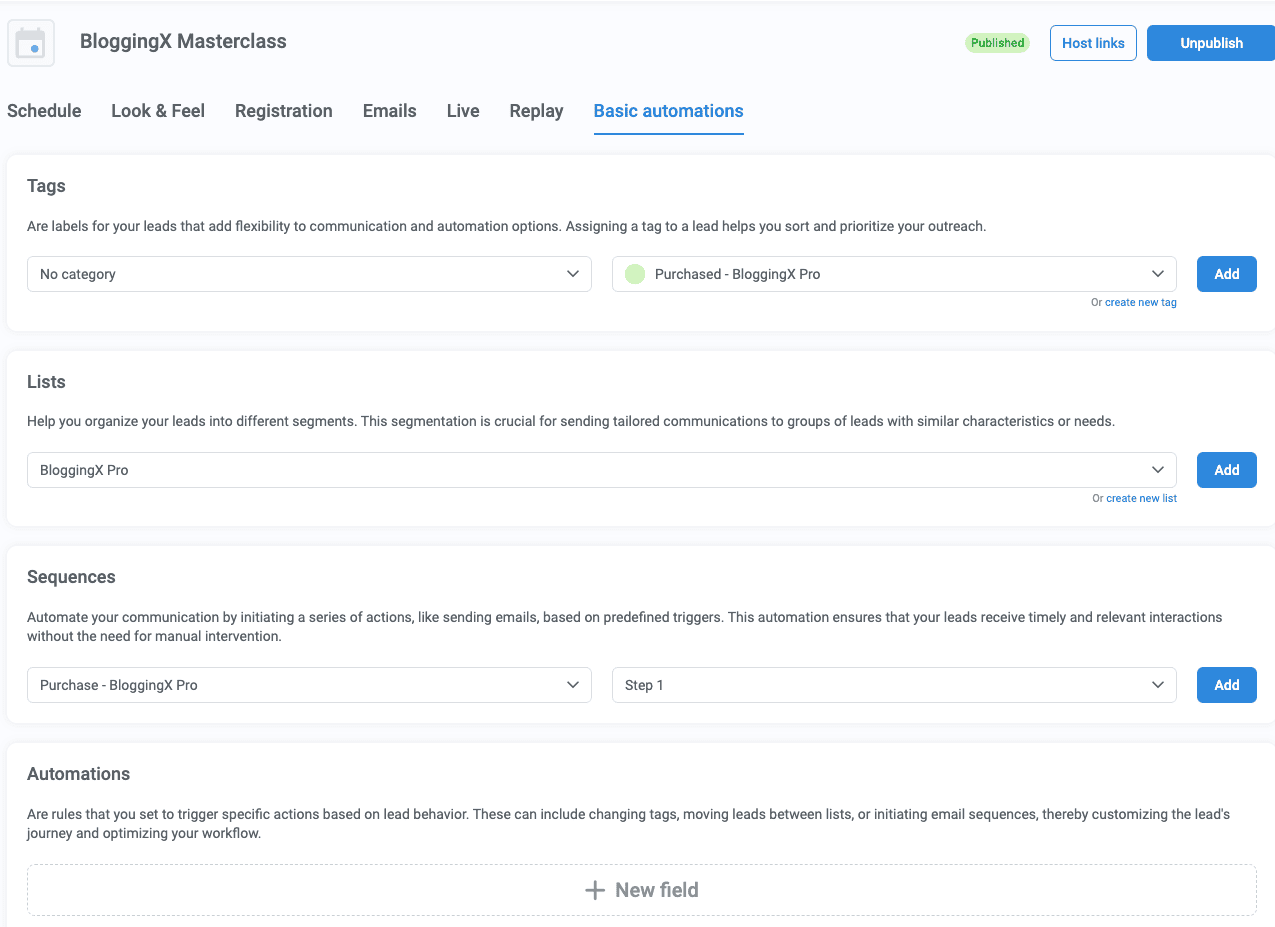1275x927 pixels.
Task: Click Add in the Tags section
Action: [1227, 274]
